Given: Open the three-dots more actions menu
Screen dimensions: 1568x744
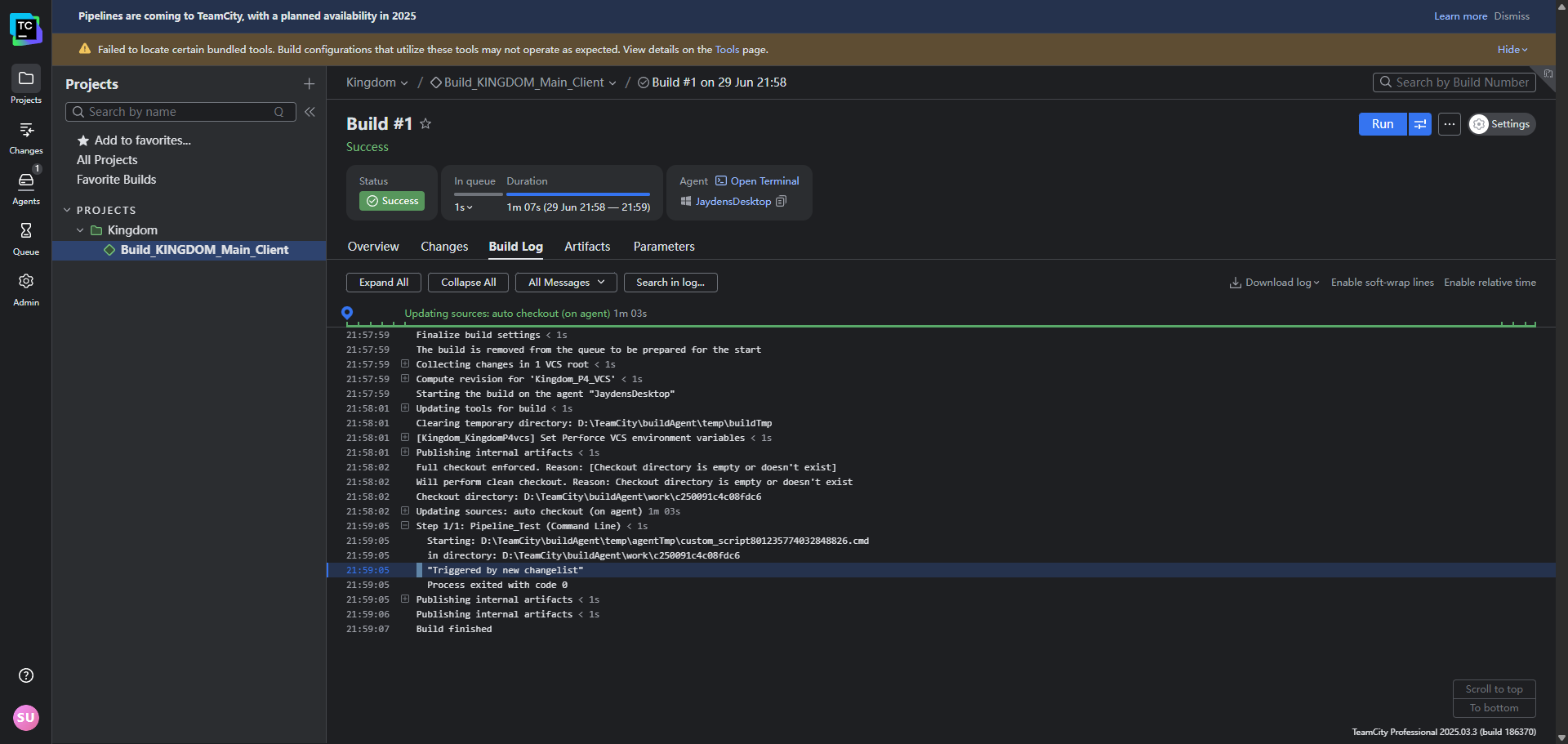Looking at the screenshot, I should point(1450,124).
